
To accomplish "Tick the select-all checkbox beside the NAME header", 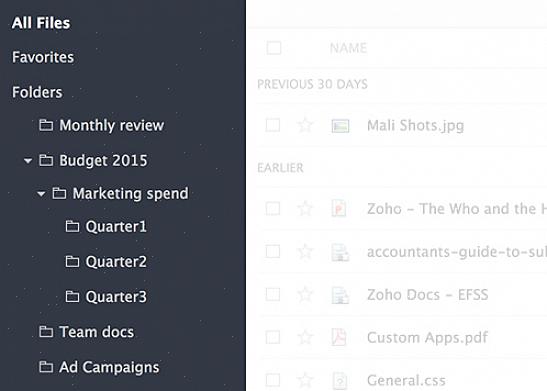I will pos(274,48).
